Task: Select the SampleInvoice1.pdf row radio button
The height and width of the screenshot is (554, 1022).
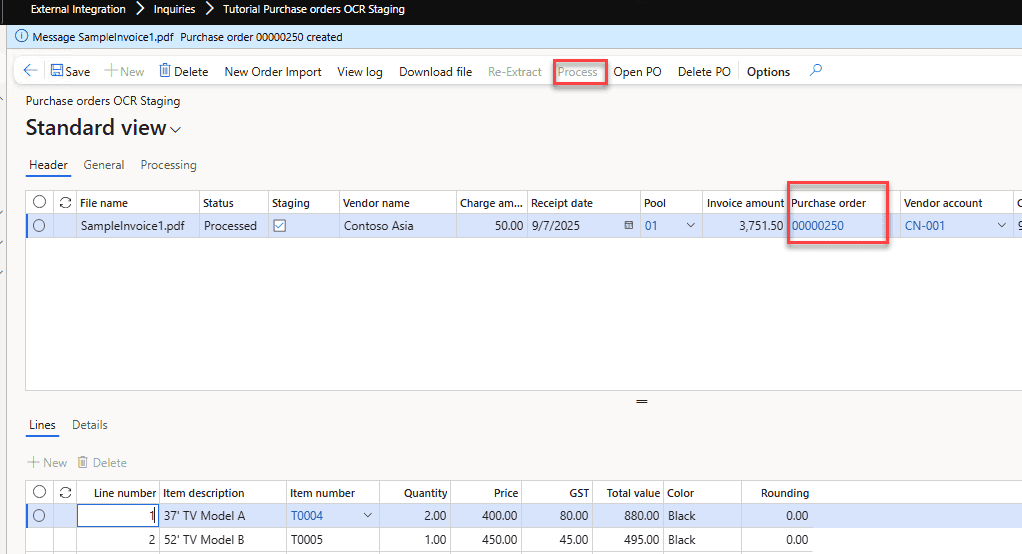Action: (39, 226)
